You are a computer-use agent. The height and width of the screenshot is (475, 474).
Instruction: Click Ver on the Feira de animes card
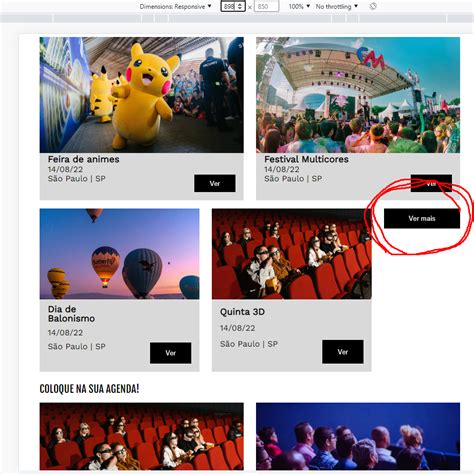[x=215, y=183]
